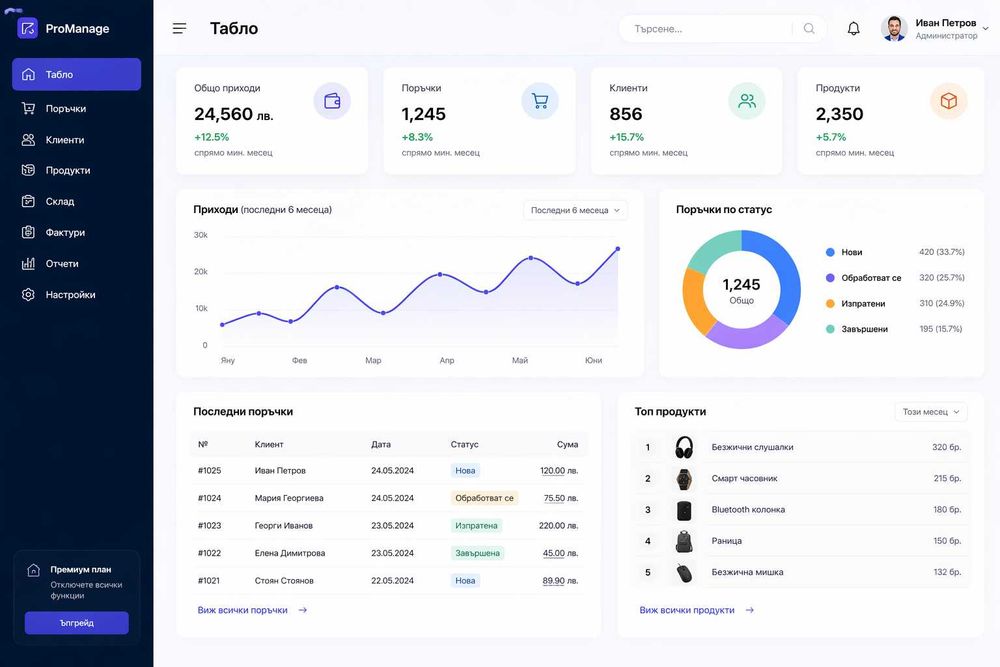The image size is (1000, 667).
Task: Open the Последни 6 месеца dropdown
Action: pos(575,210)
